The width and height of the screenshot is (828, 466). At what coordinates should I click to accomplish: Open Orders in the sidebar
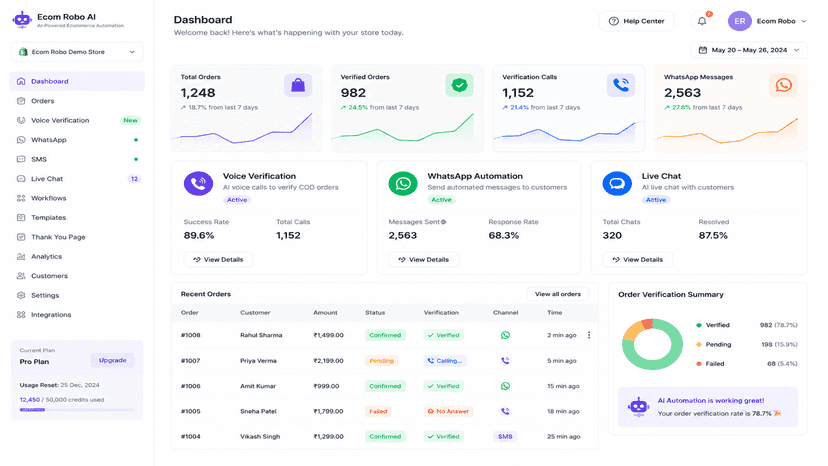(77, 101)
